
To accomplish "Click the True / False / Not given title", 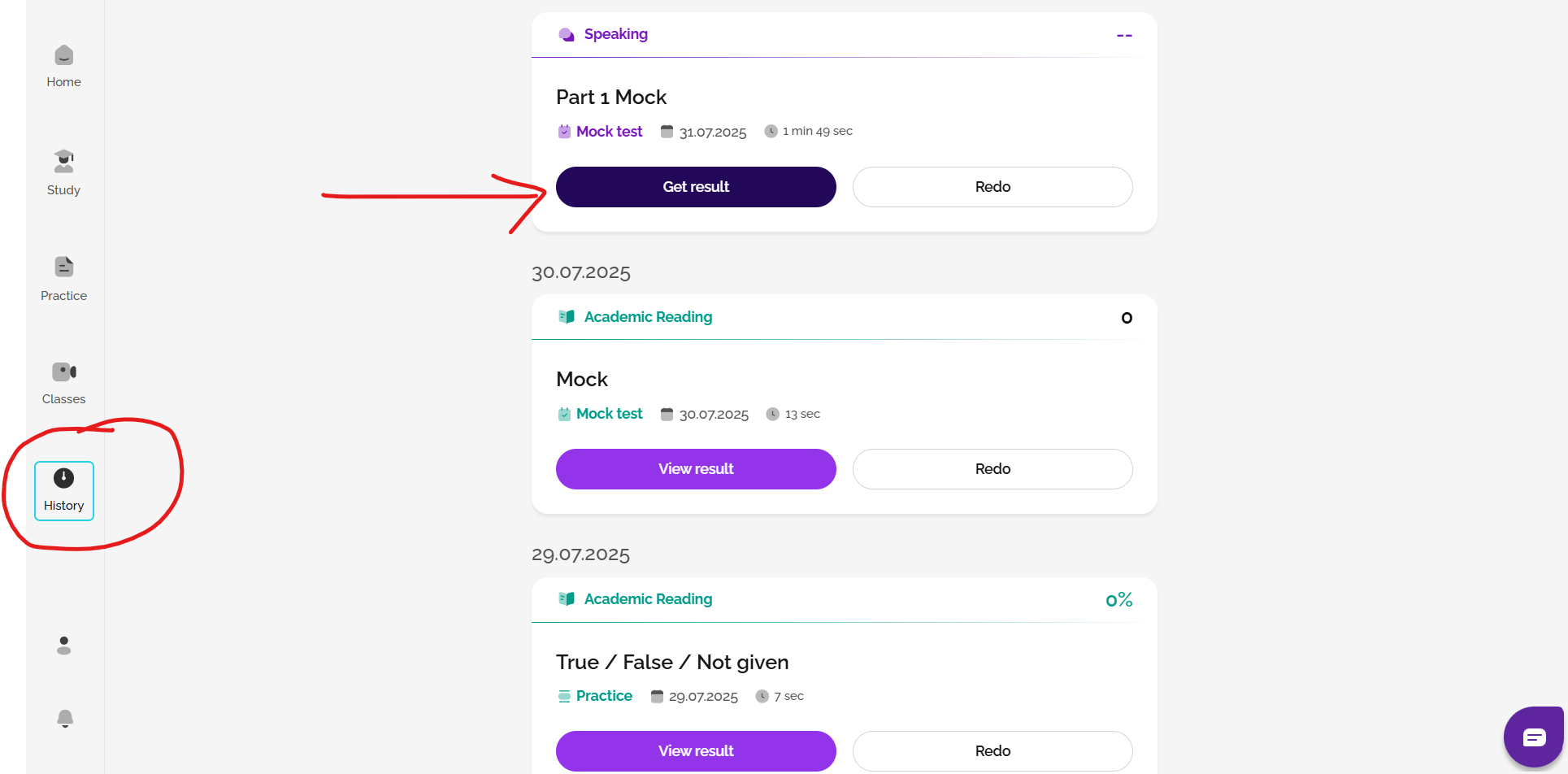I will (672, 663).
